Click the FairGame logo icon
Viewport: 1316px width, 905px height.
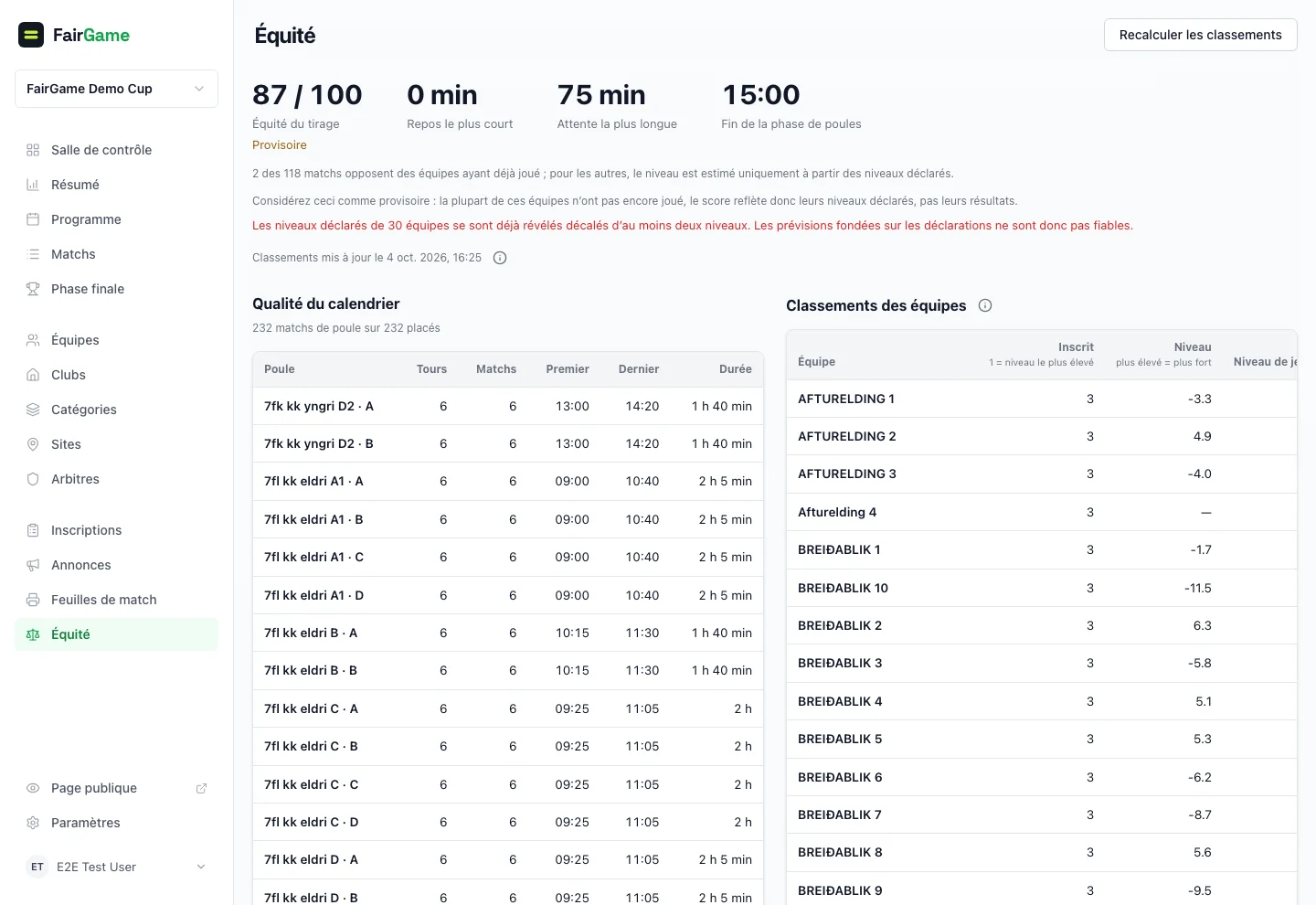click(x=31, y=35)
